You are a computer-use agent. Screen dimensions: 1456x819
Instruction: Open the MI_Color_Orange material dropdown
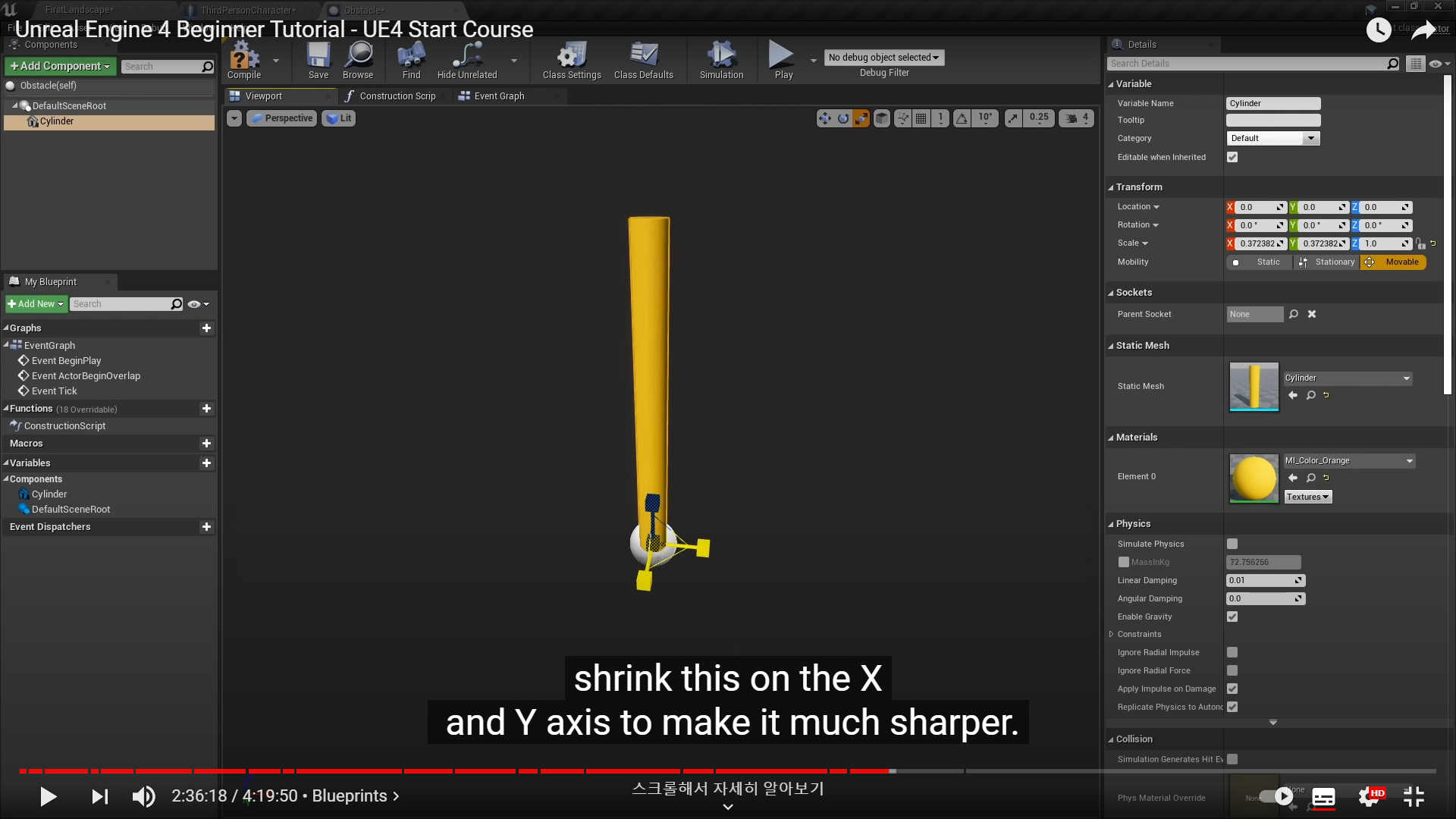pyautogui.click(x=1348, y=460)
